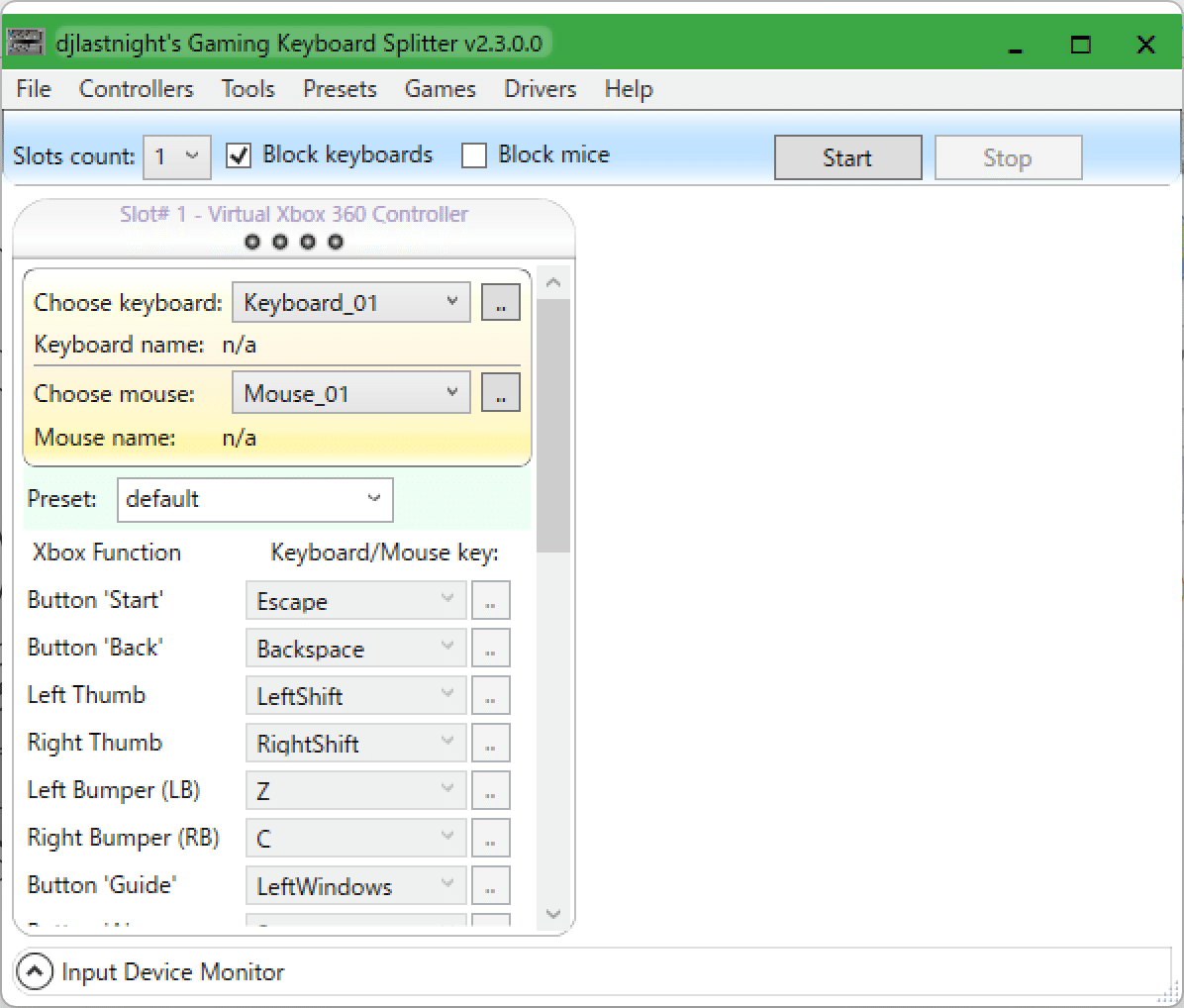Open the Controllers menu
Viewport: 1184px width, 1008px height.
[x=136, y=89]
